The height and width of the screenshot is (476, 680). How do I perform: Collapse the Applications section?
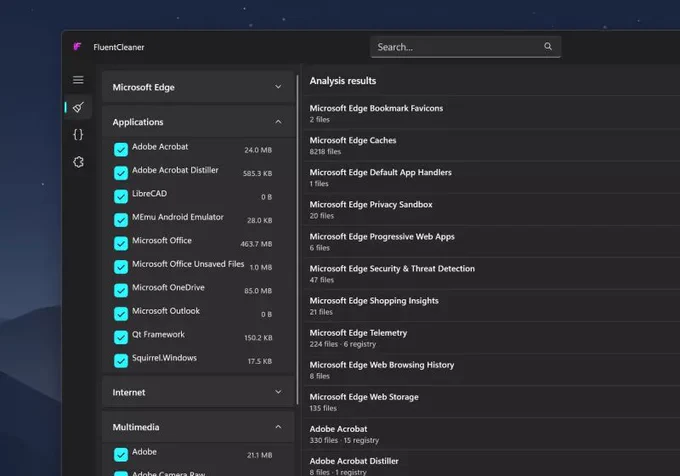coord(198,122)
